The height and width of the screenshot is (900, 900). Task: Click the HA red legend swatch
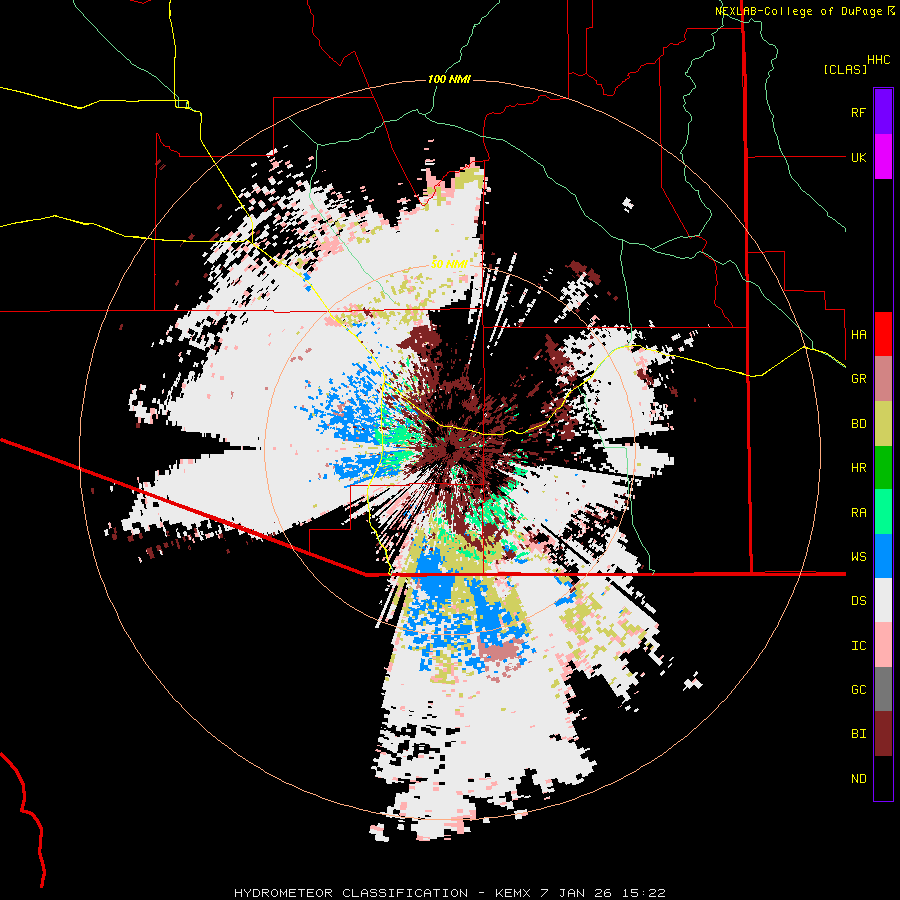coord(883,334)
